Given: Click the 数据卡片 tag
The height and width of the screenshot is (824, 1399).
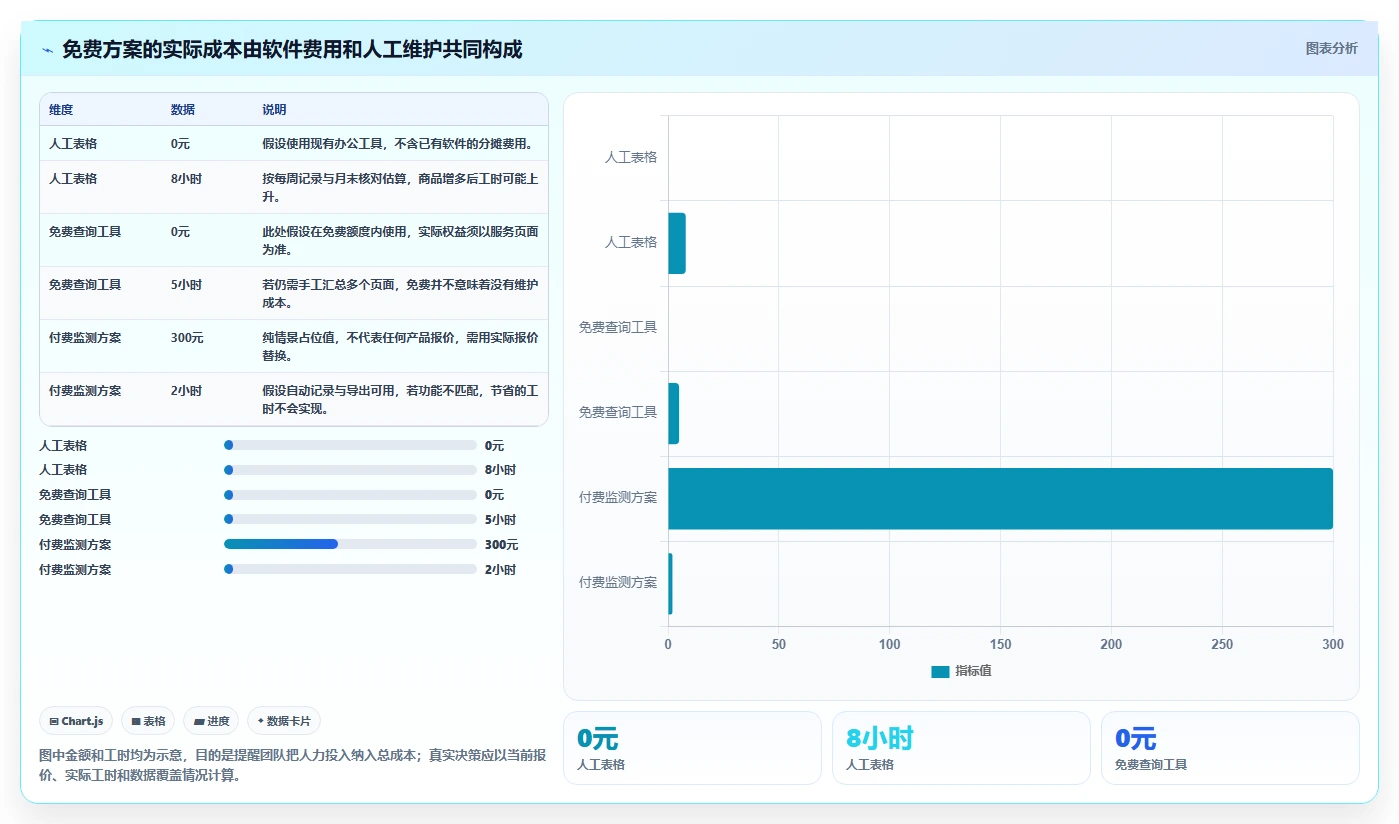Looking at the screenshot, I should (284, 721).
